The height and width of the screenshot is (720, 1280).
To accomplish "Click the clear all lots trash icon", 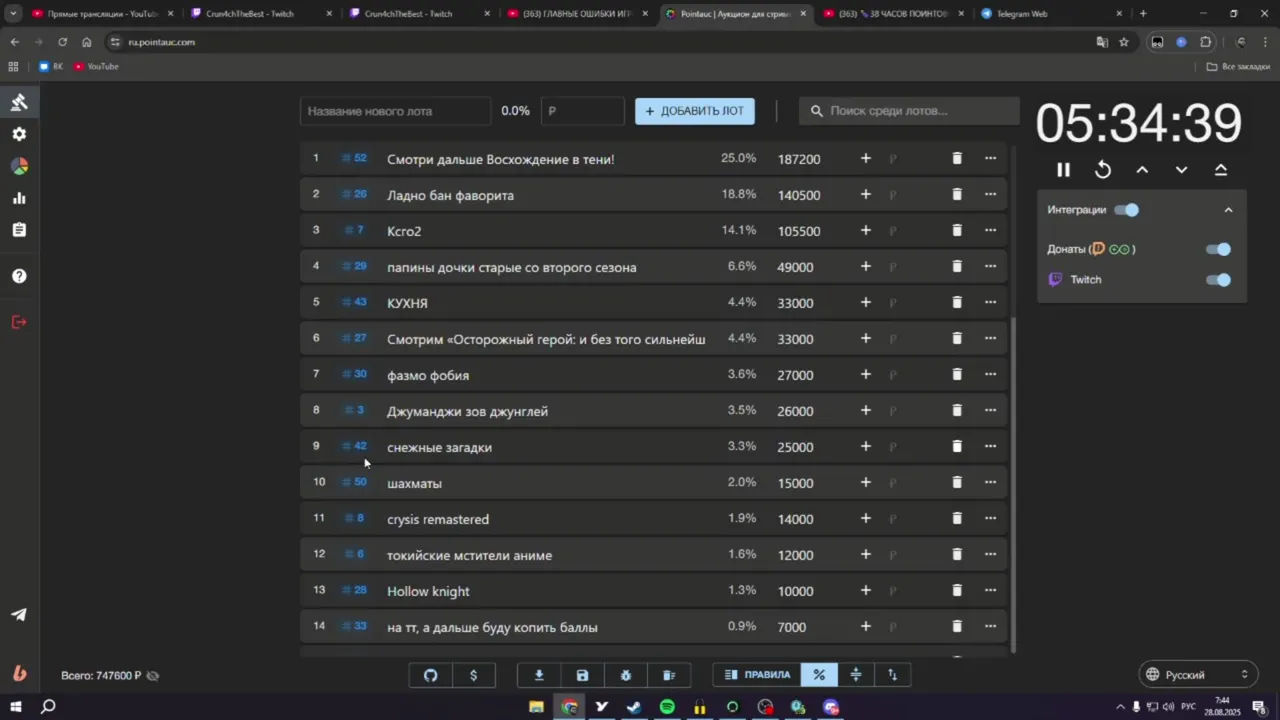I will pos(669,675).
